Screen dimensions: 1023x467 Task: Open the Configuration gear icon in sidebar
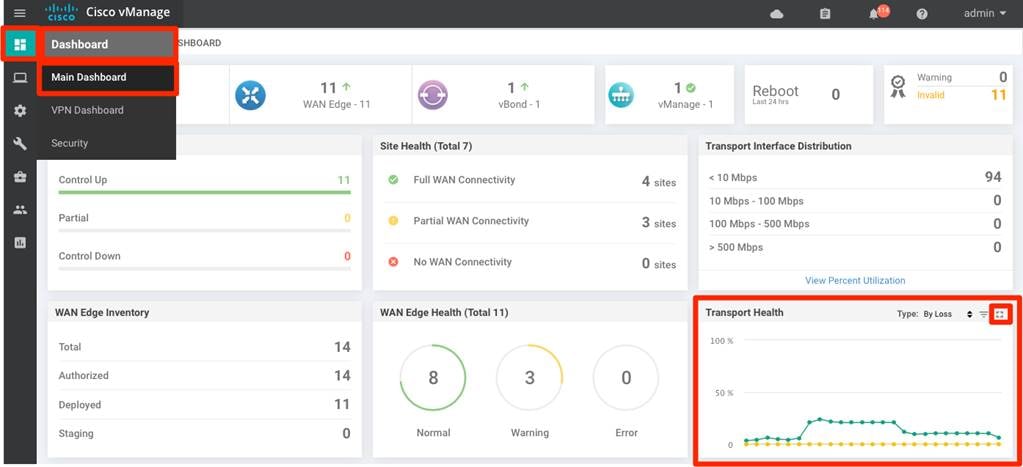20,111
